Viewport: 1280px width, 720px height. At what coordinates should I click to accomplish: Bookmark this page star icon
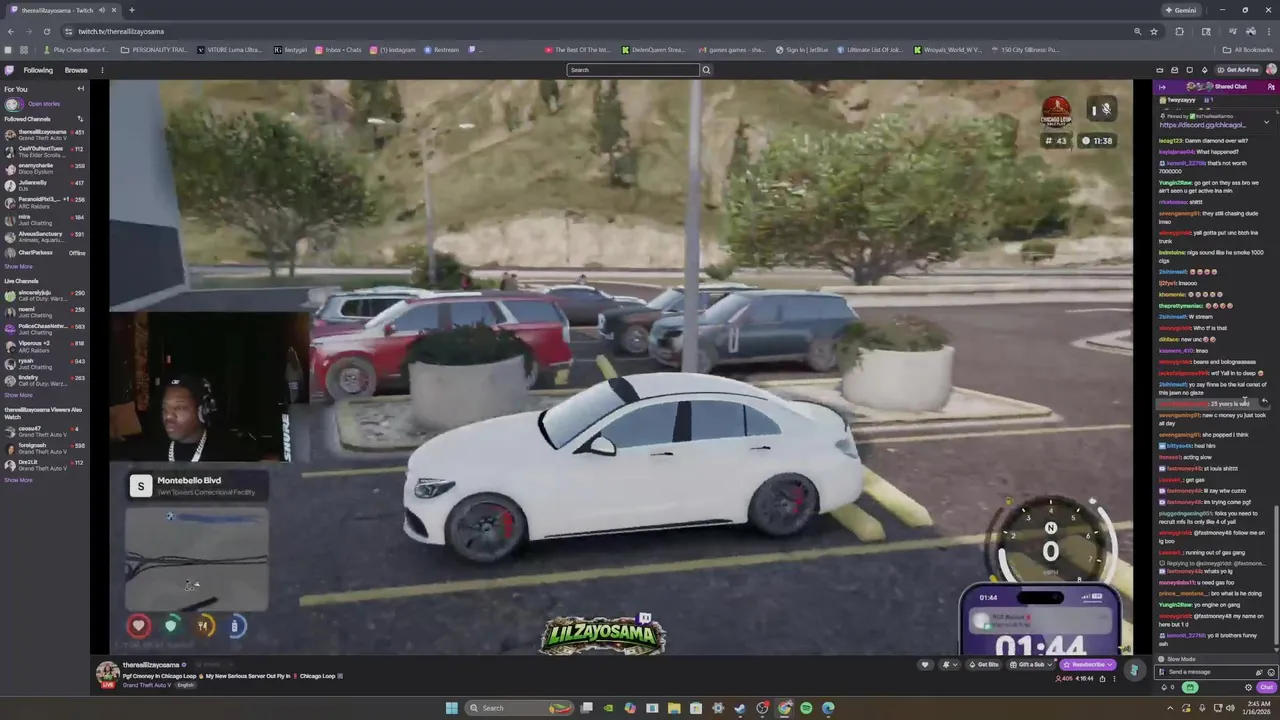(1154, 31)
